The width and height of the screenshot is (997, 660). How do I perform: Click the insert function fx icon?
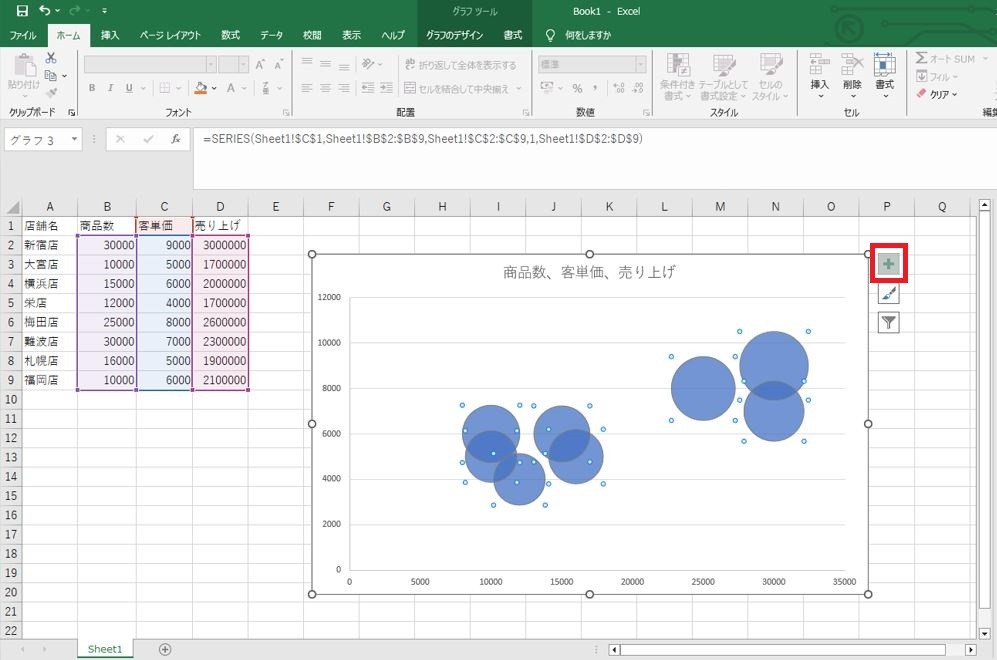[175, 139]
